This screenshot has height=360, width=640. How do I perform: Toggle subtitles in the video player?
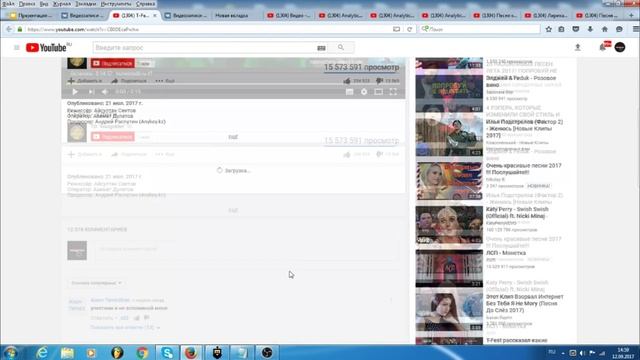click(349, 92)
